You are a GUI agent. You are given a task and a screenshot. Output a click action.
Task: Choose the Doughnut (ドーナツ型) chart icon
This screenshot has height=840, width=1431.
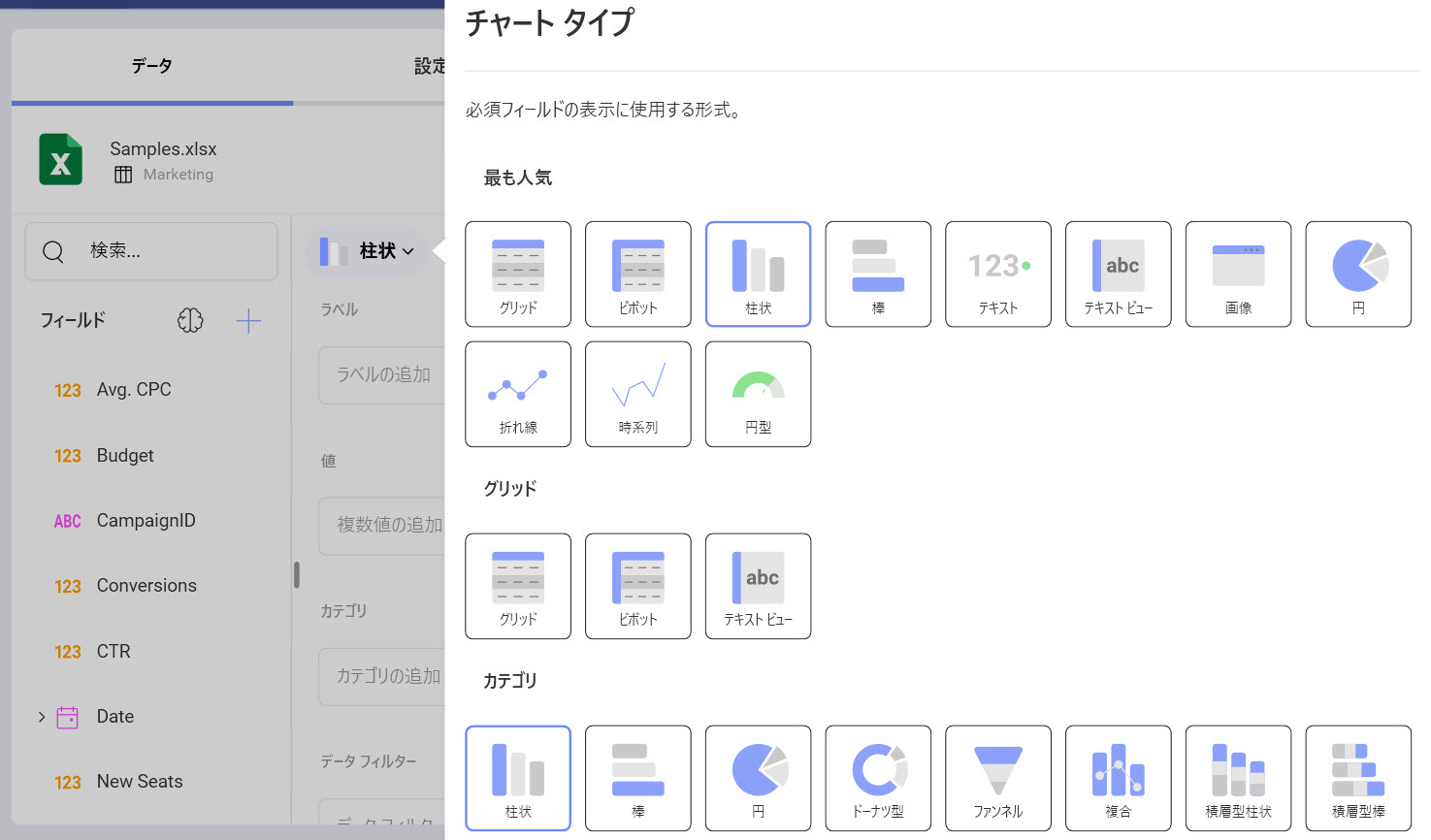click(878, 778)
